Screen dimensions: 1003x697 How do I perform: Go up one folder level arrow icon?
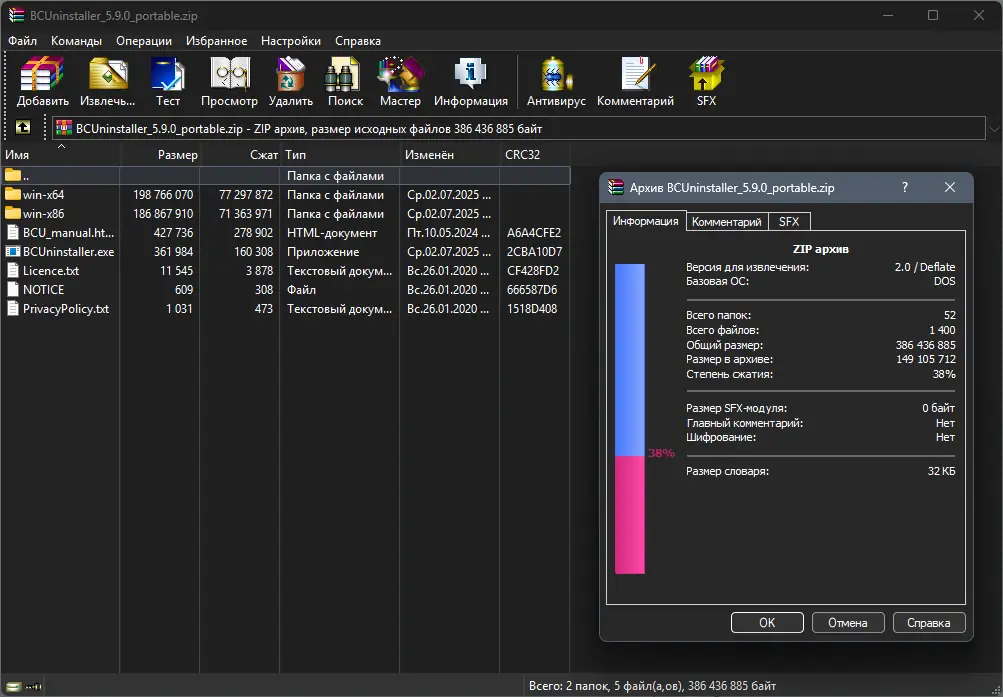(x=23, y=127)
